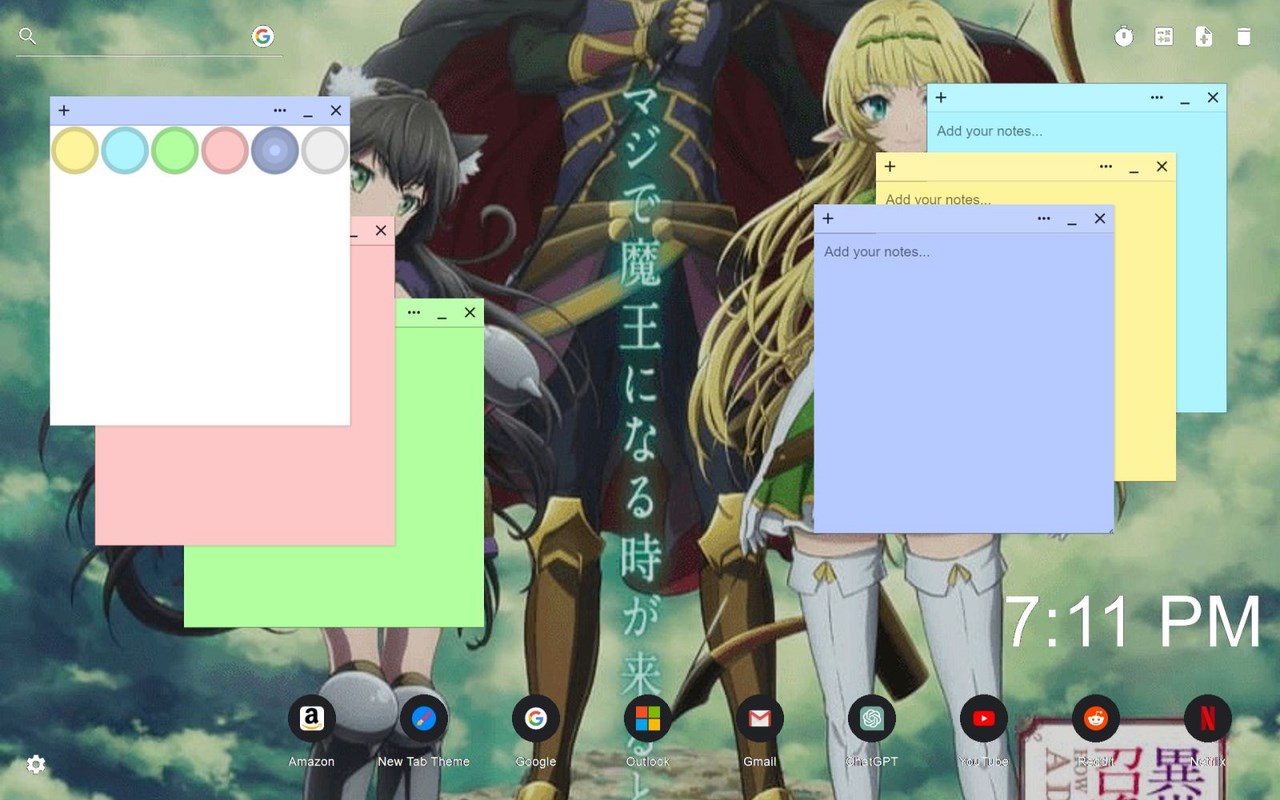
Task: Click the Google search engine icon in the search bar
Action: (263, 37)
